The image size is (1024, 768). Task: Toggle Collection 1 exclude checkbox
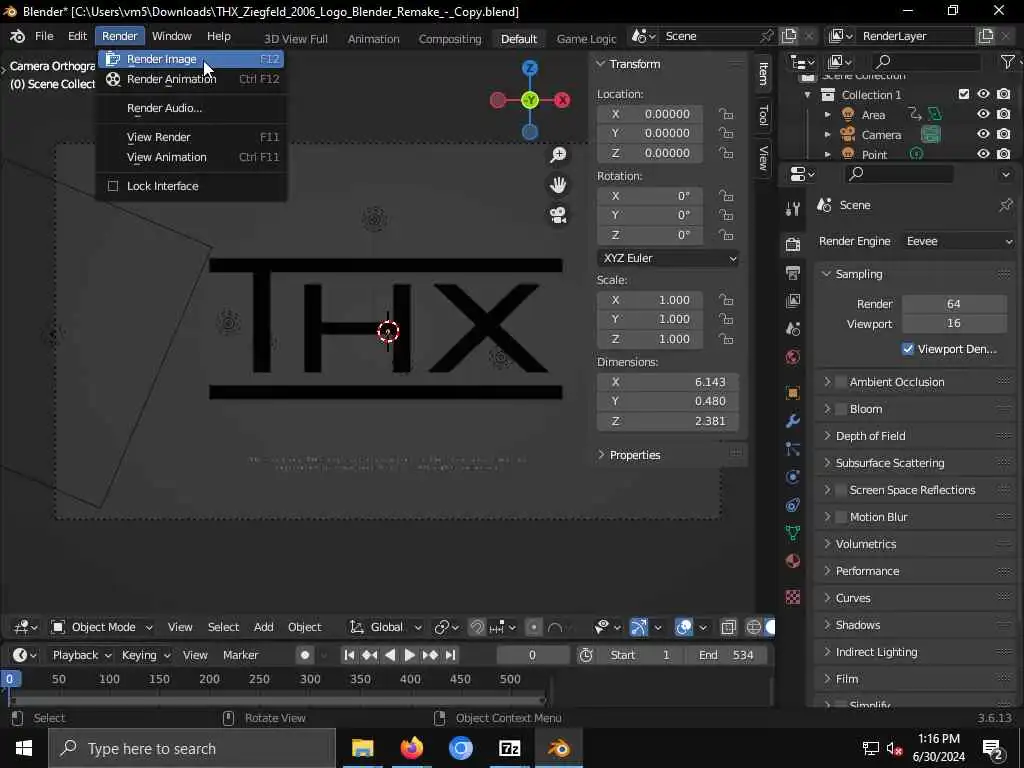(963, 94)
